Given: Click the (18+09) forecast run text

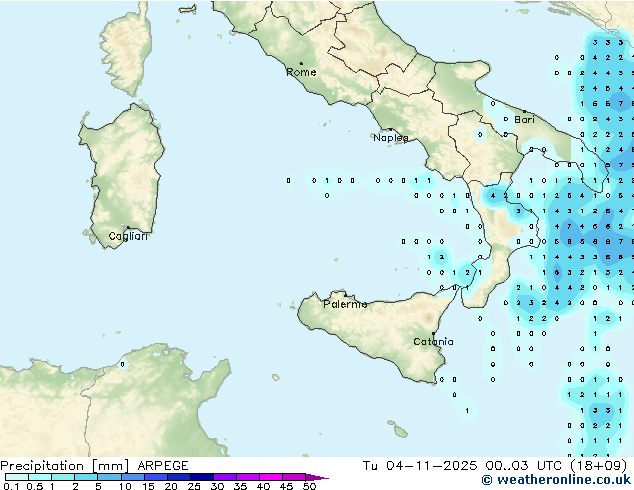Looking at the screenshot, I should click(598, 466).
